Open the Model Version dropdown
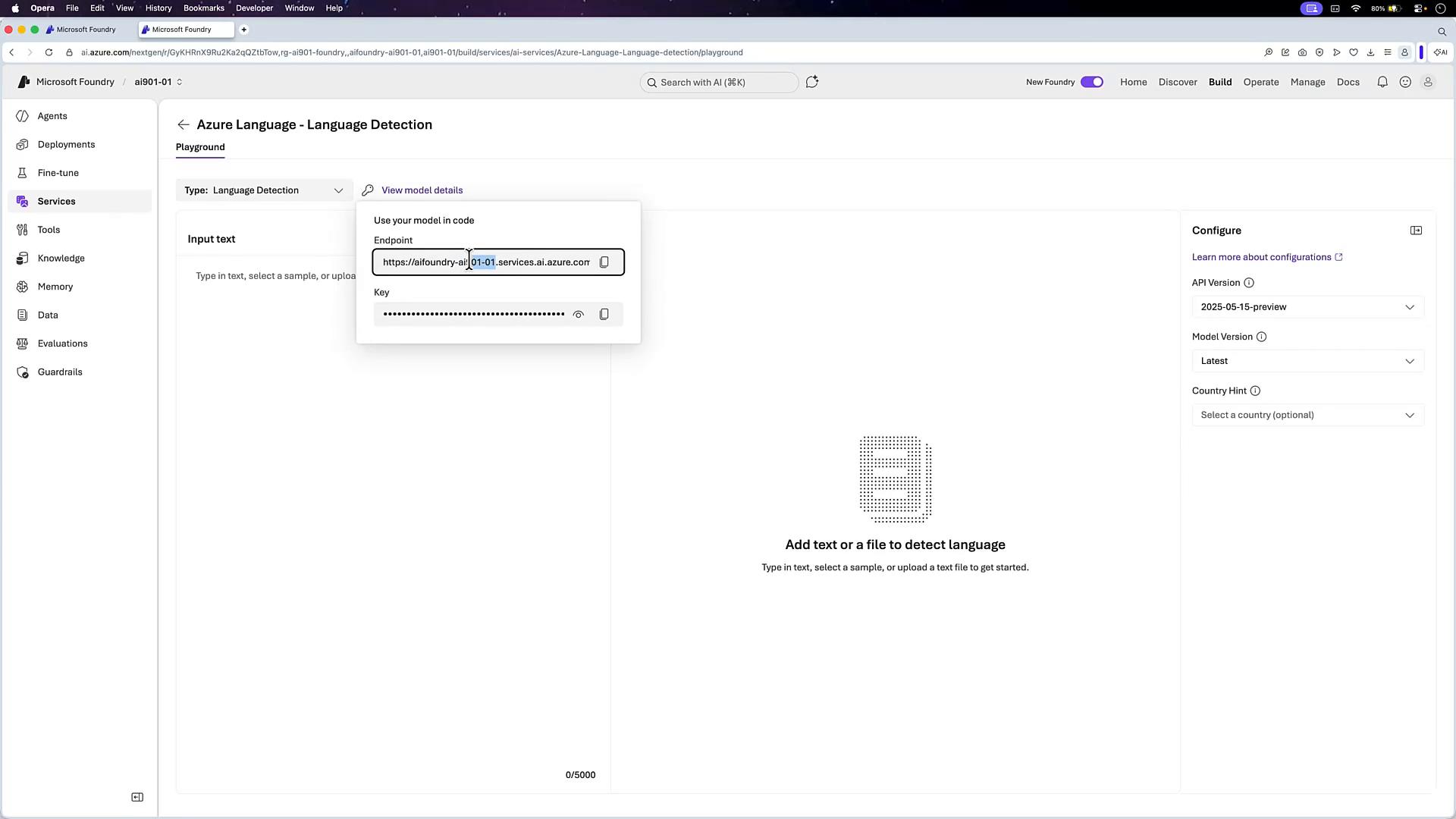 [x=1308, y=361]
